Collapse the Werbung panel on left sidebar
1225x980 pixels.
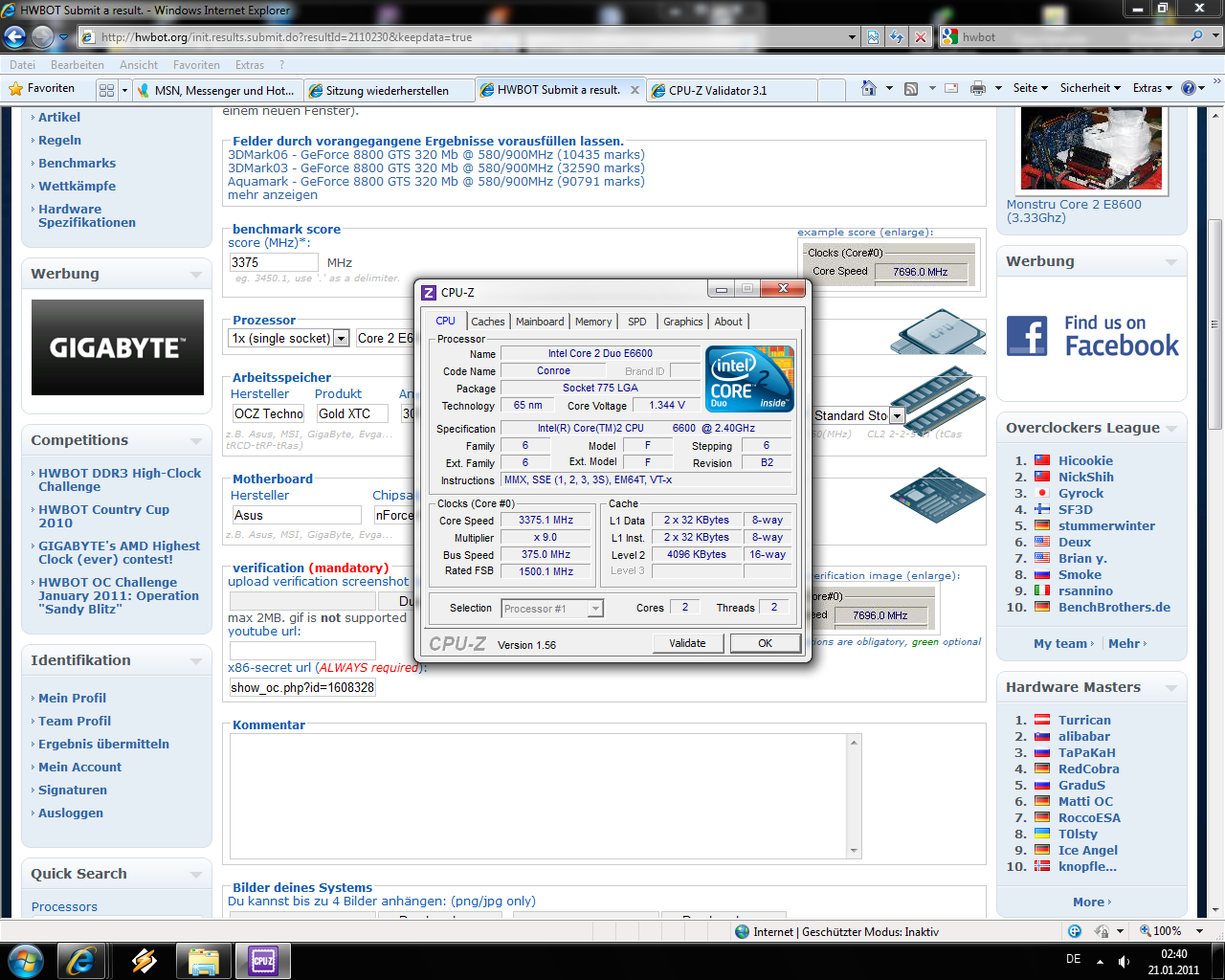coord(196,275)
